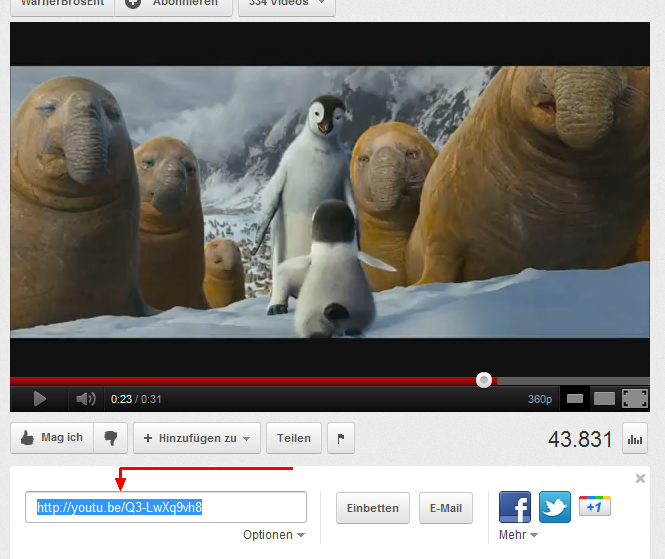Screen dimensions: 665x559
Task: Click the 0:23 / 0:31 time display
Action: tap(136, 399)
